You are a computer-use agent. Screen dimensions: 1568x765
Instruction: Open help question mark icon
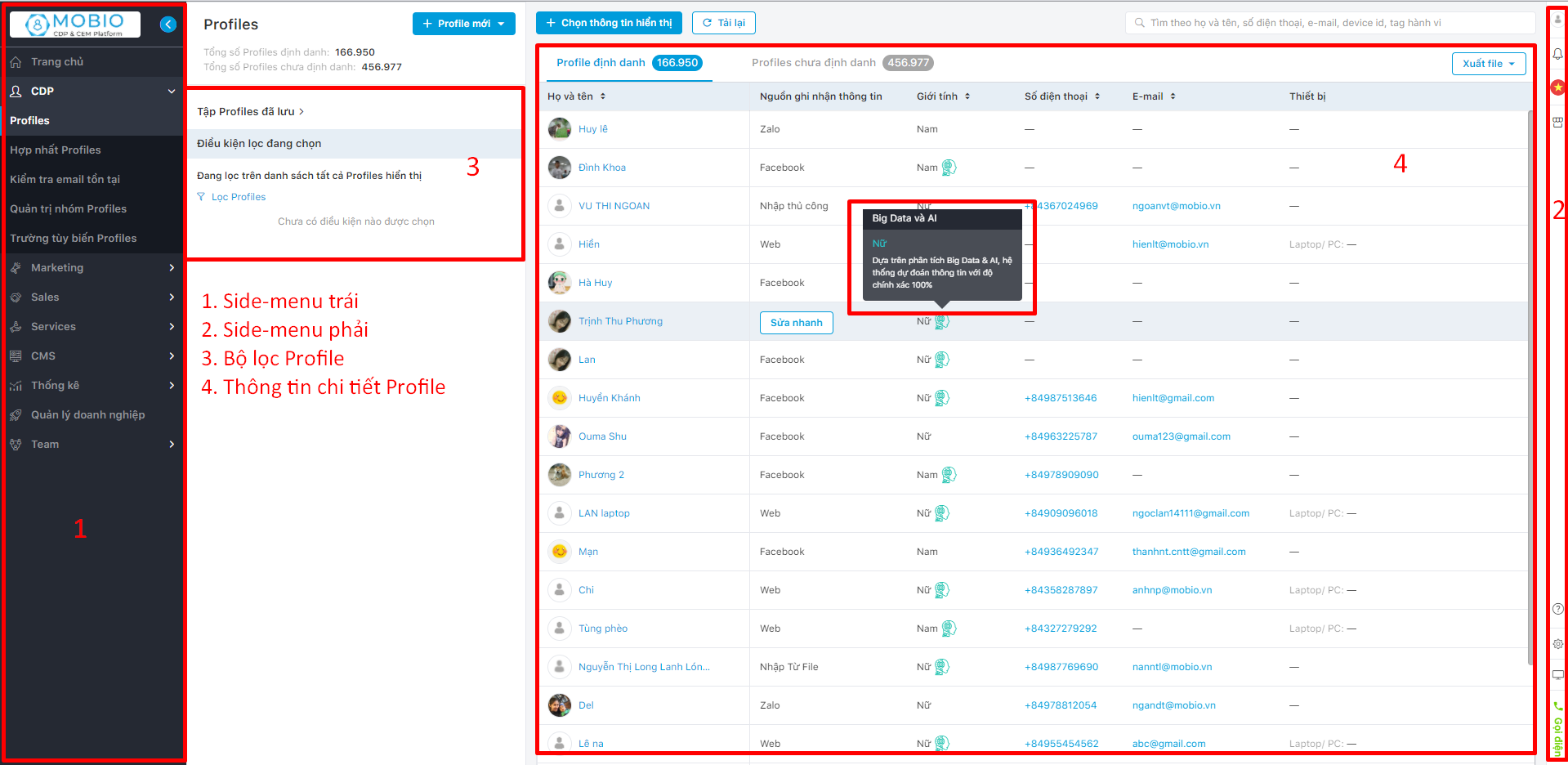[x=1558, y=609]
